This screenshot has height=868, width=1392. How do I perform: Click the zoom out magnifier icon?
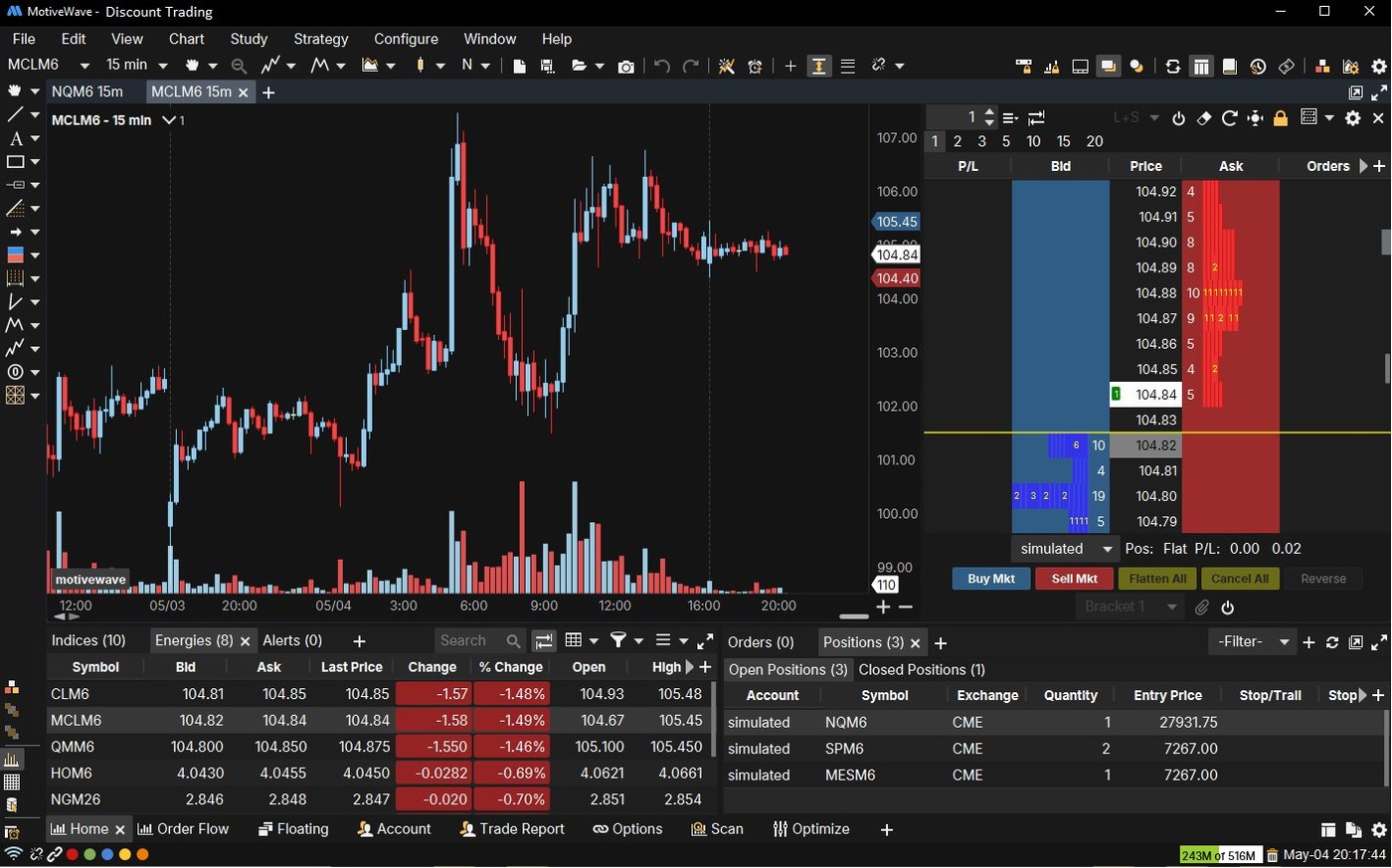click(239, 66)
